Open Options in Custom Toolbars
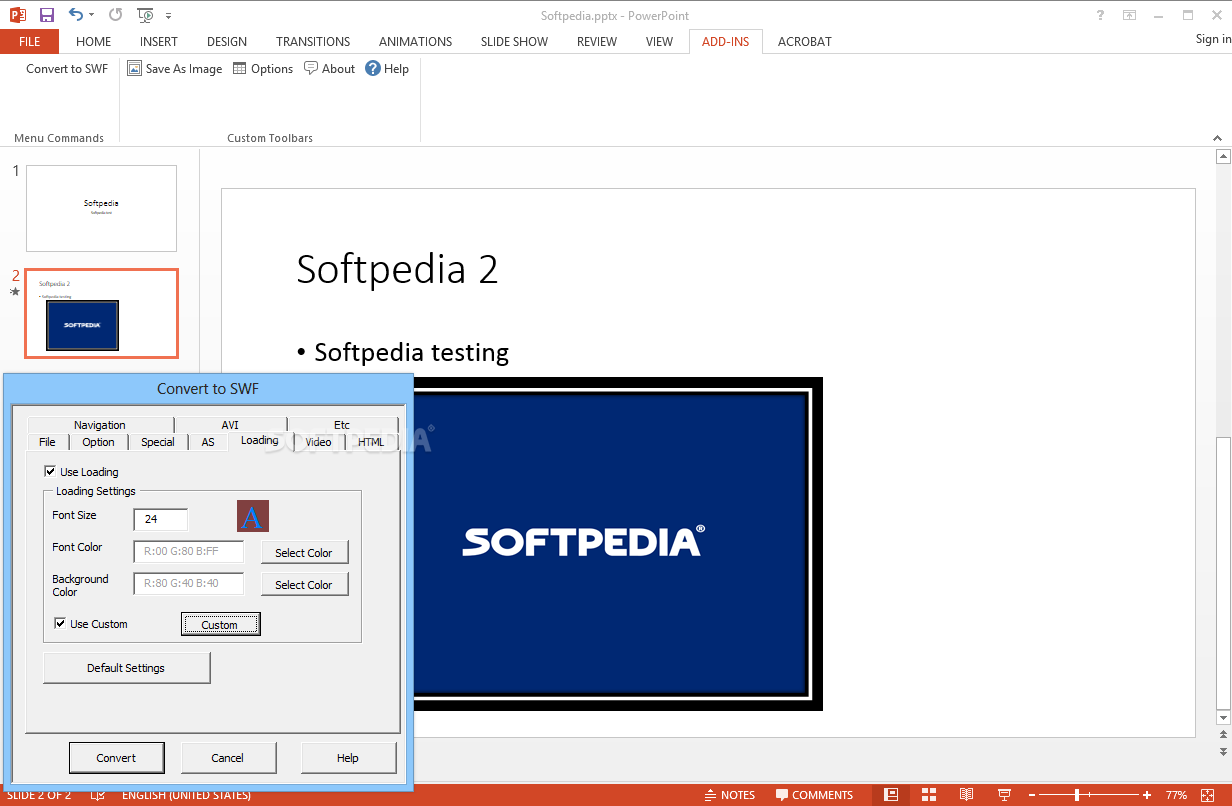 (262, 69)
